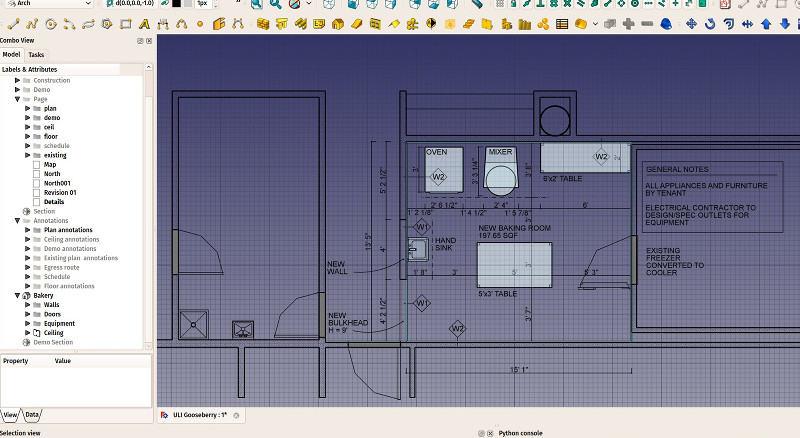Collapse the Annotations group
The height and width of the screenshot is (438, 800).
coord(17,221)
